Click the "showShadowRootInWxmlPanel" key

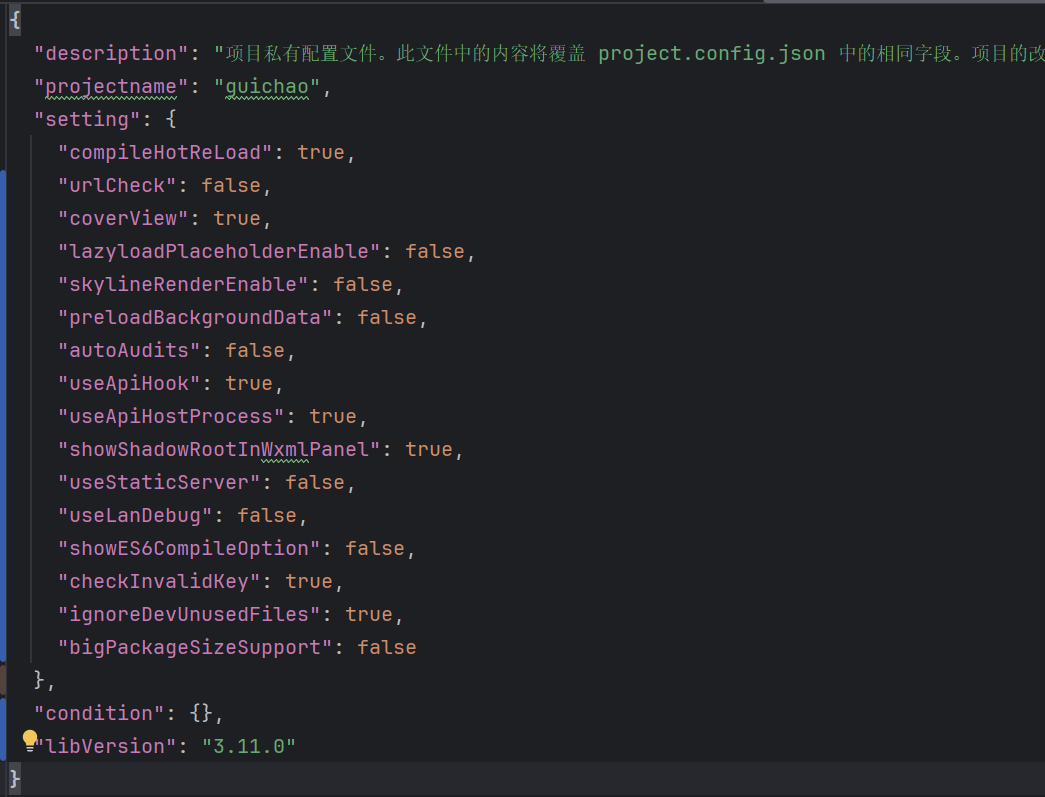(219, 450)
